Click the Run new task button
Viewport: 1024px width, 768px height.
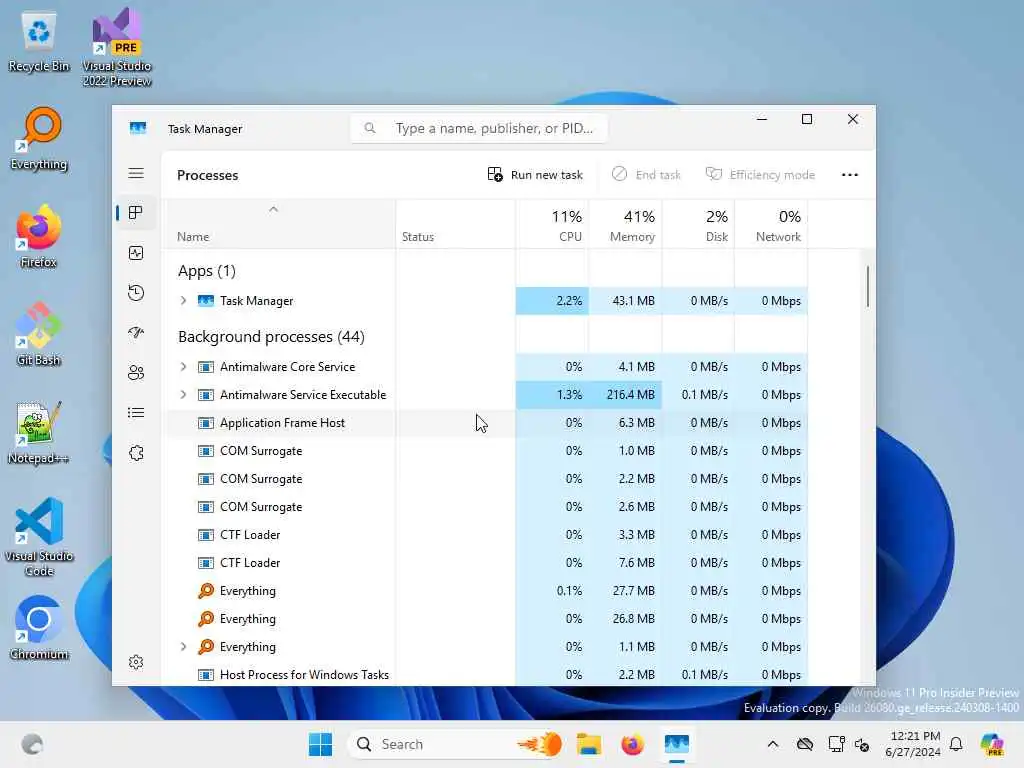tap(535, 175)
